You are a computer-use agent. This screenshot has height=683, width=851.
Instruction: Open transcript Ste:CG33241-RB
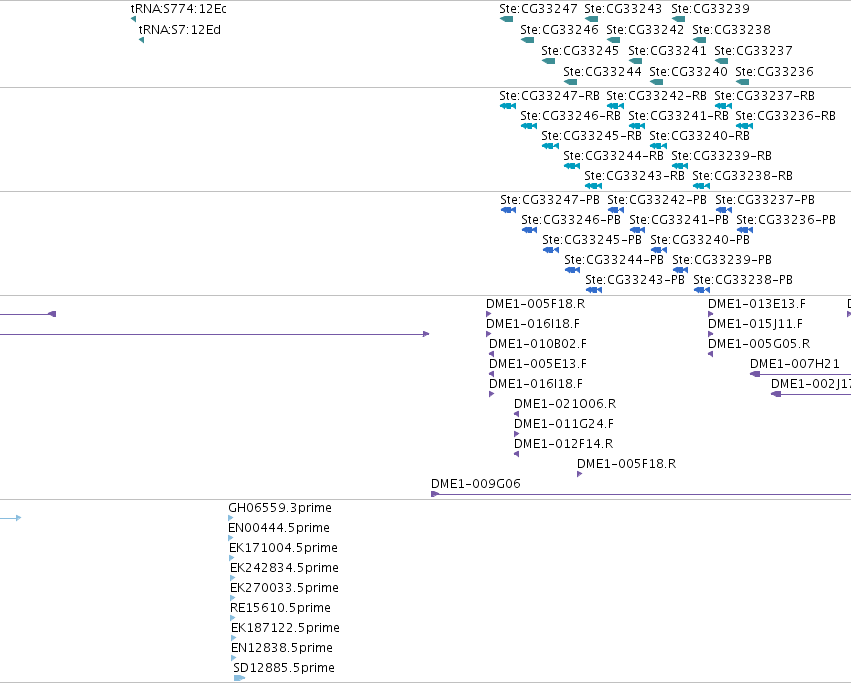678,116
